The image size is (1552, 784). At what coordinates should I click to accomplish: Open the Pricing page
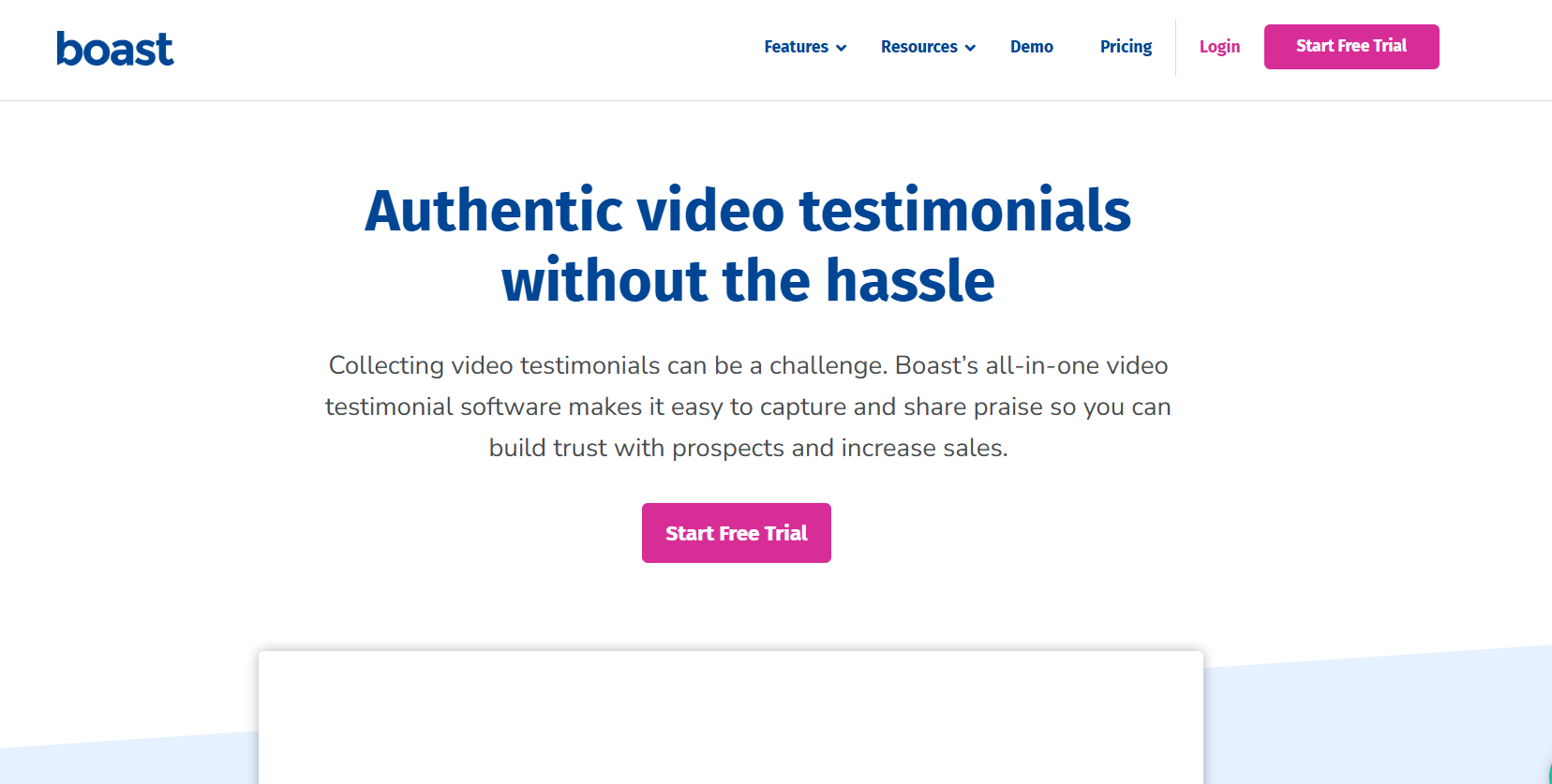coord(1126,47)
